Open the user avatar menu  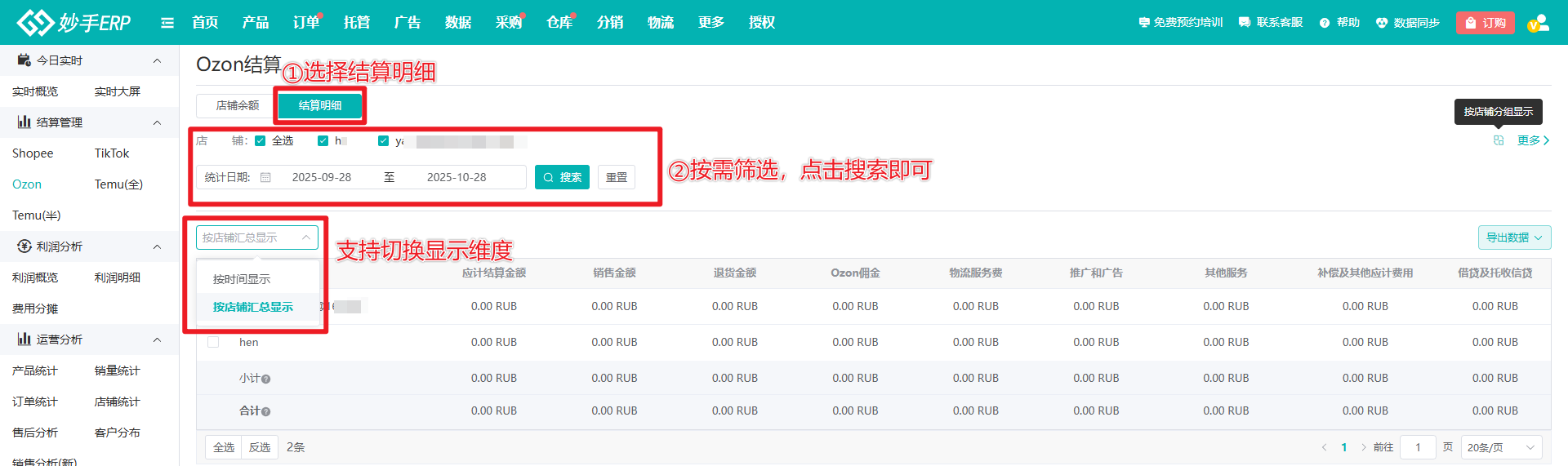point(1538,23)
